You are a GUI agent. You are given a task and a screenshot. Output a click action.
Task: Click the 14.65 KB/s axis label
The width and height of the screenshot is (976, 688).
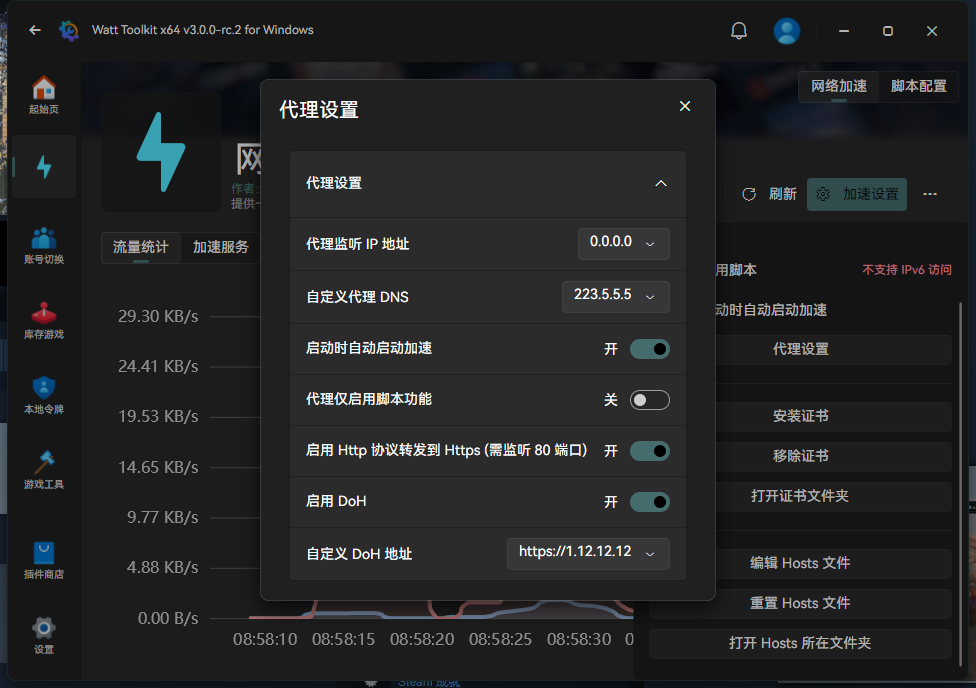(x=158, y=467)
